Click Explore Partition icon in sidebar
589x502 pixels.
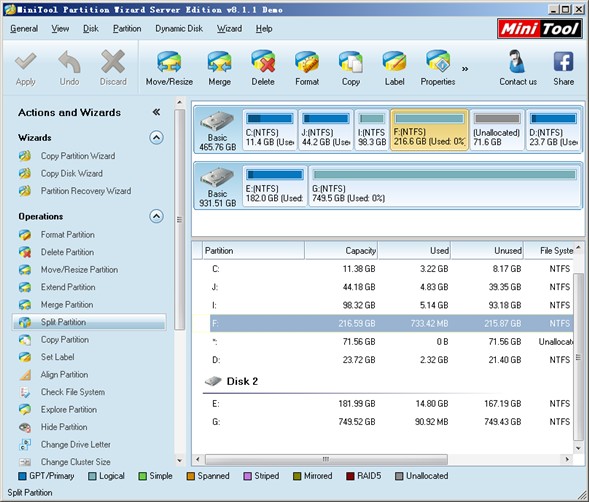[x=25, y=410]
